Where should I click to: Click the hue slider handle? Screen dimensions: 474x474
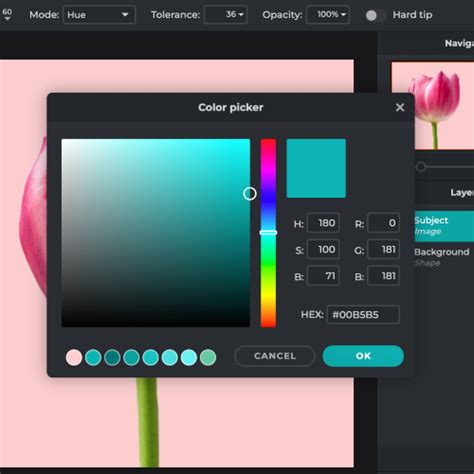click(268, 233)
